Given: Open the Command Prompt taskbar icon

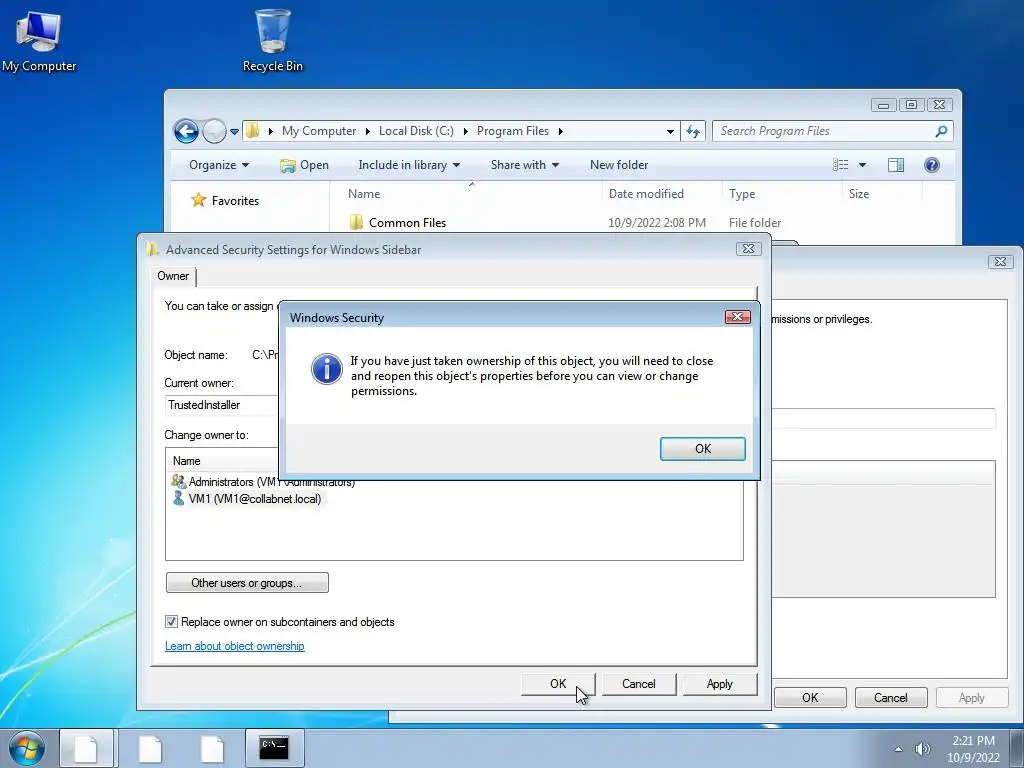Looking at the screenshot, I should point(274,748).
